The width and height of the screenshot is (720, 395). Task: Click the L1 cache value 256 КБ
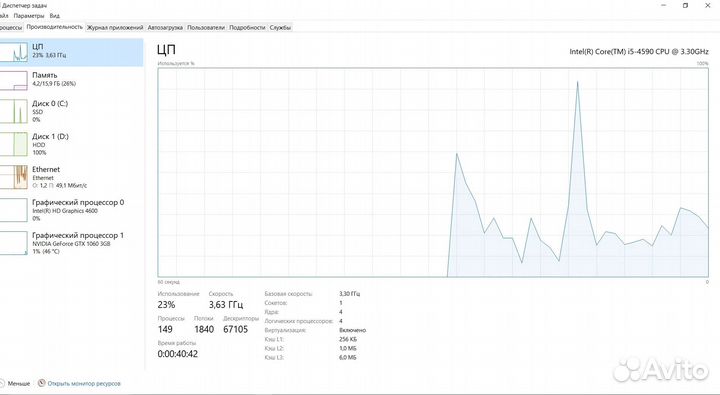[348, 339]
